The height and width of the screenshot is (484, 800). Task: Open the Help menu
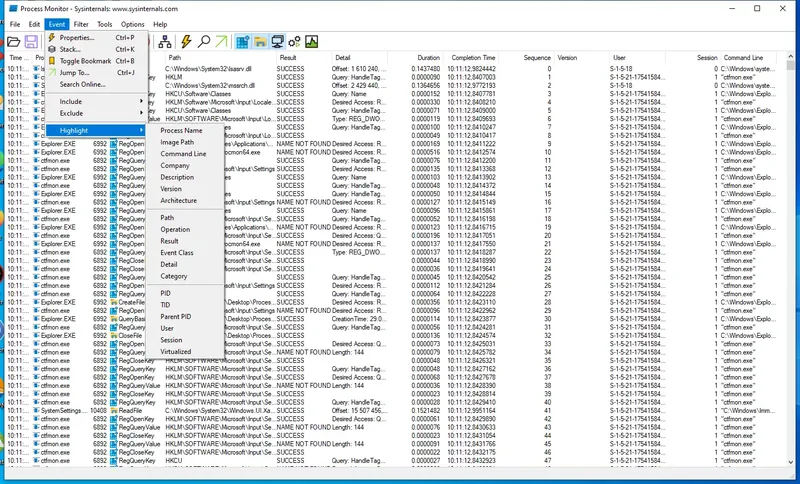pos(160,24)
